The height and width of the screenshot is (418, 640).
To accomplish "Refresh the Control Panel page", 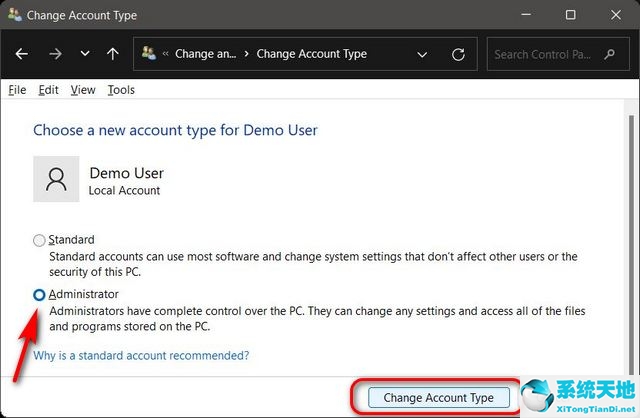I will pos(458,54).
